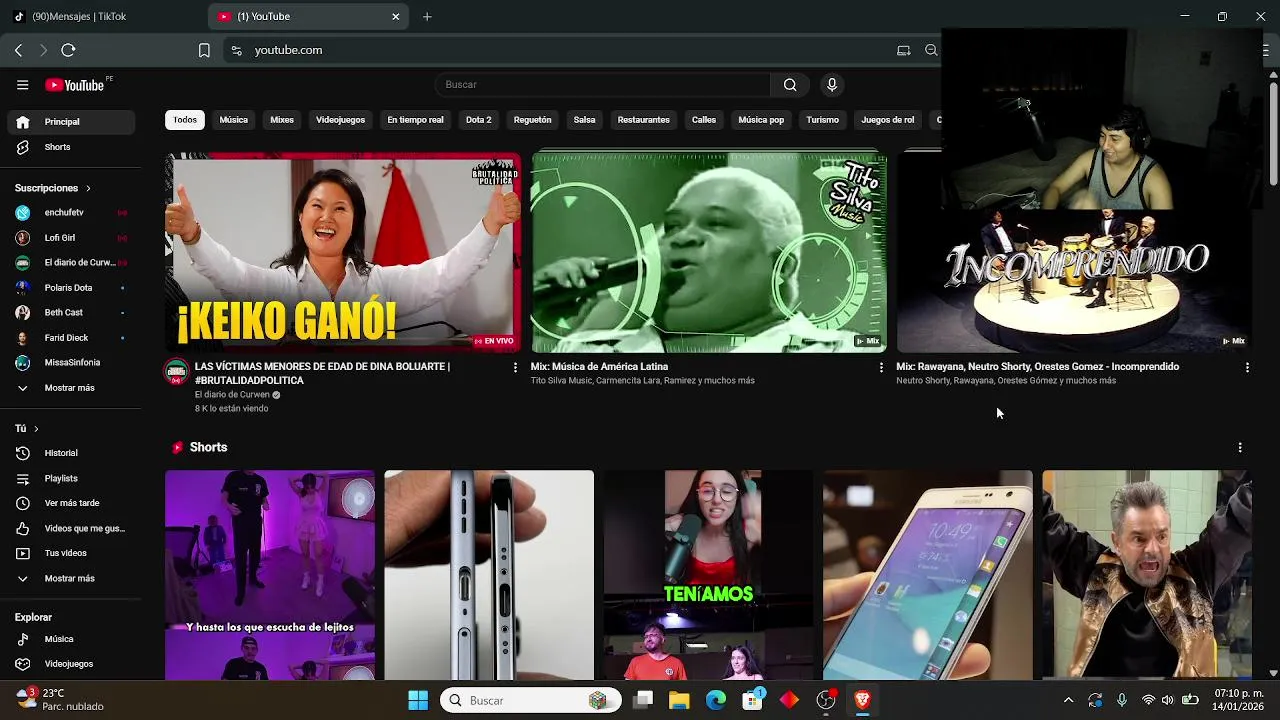The width and height of the screenshot is (1280, 720).
Task: Click Brave browser taskbar icon
Action: pyautogui.click(x=862, y=700)
